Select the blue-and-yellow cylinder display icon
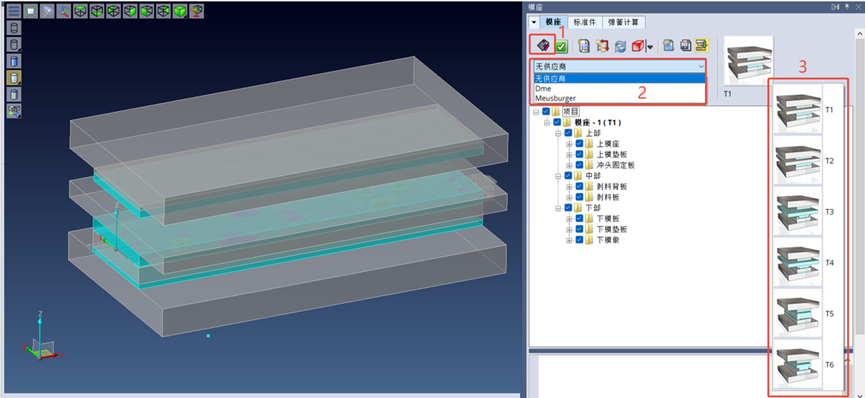This screenshot has width=865, height=398. point(14,94)
